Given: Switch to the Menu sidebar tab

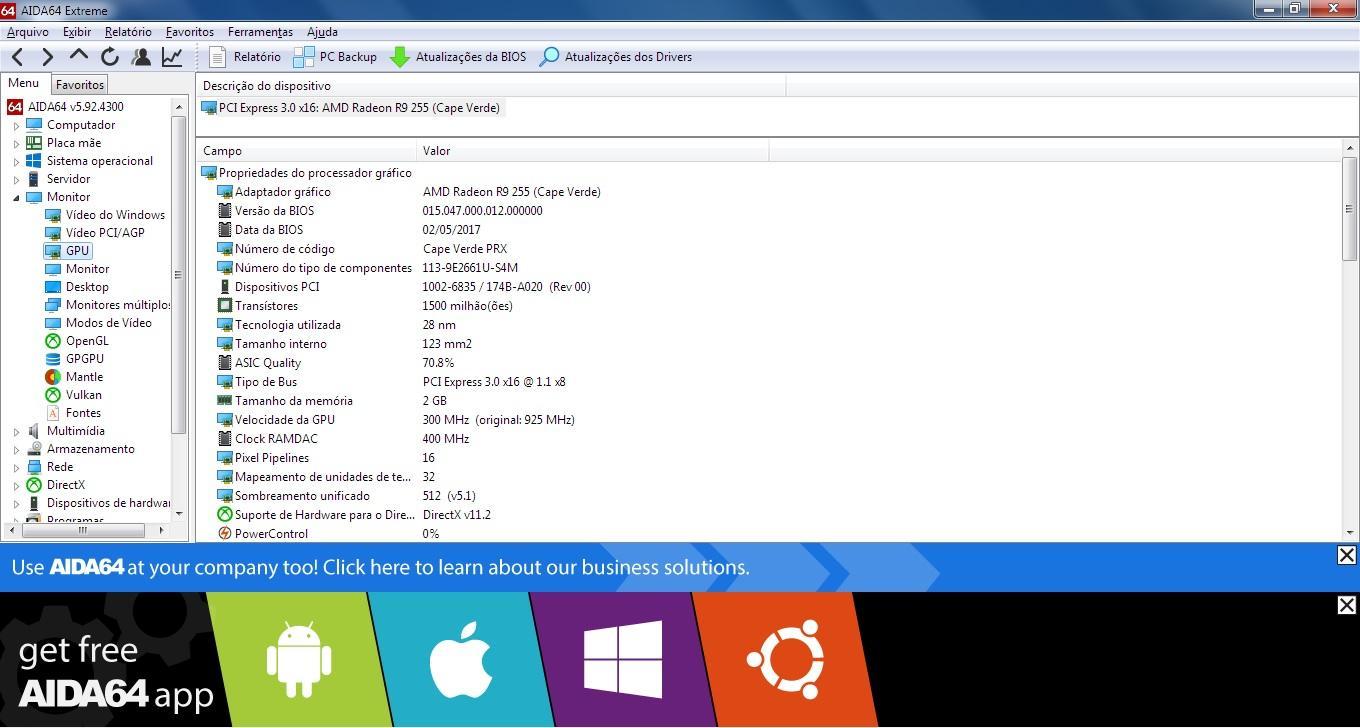Looking at the screenshot, I should pyautogui.click(x=24, y=84).
